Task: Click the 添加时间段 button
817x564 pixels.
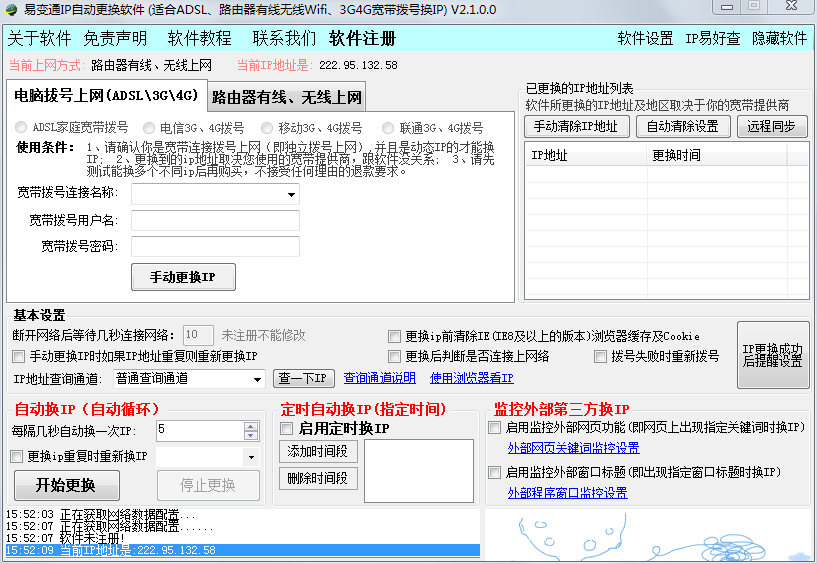Action: (x=318, y=451)
